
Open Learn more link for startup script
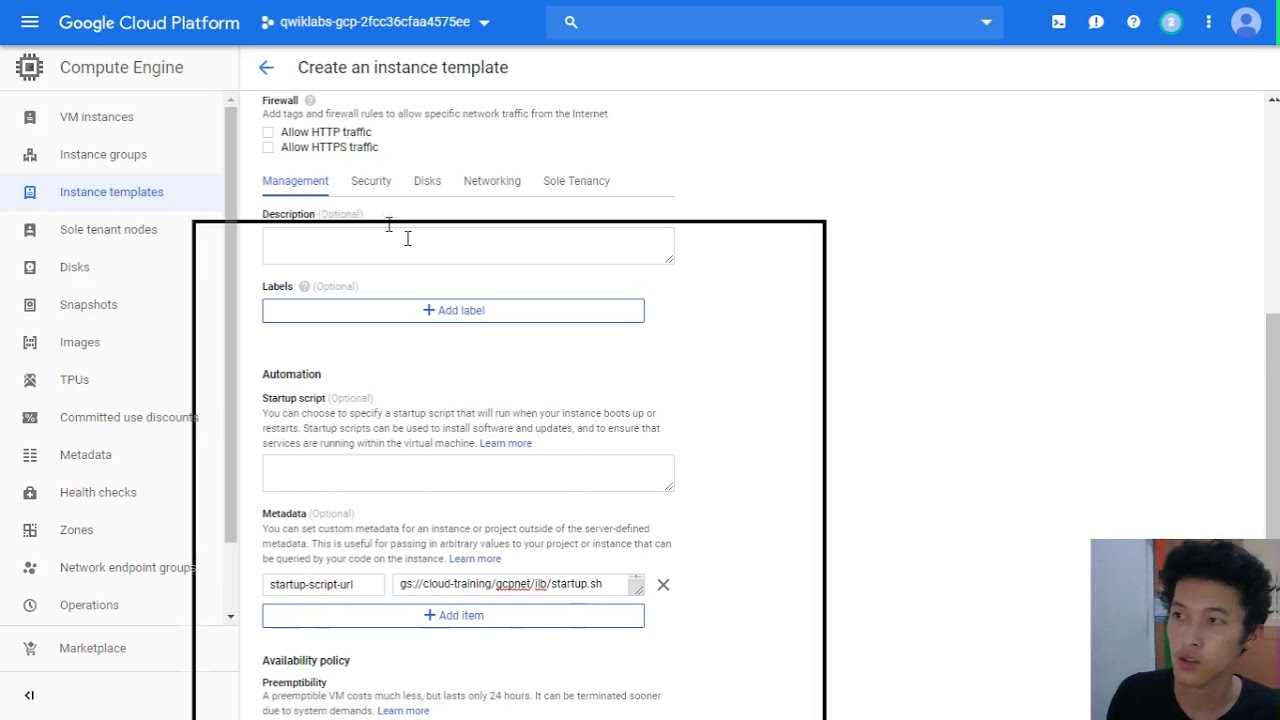pyautogui.click(x=505, y=443)
